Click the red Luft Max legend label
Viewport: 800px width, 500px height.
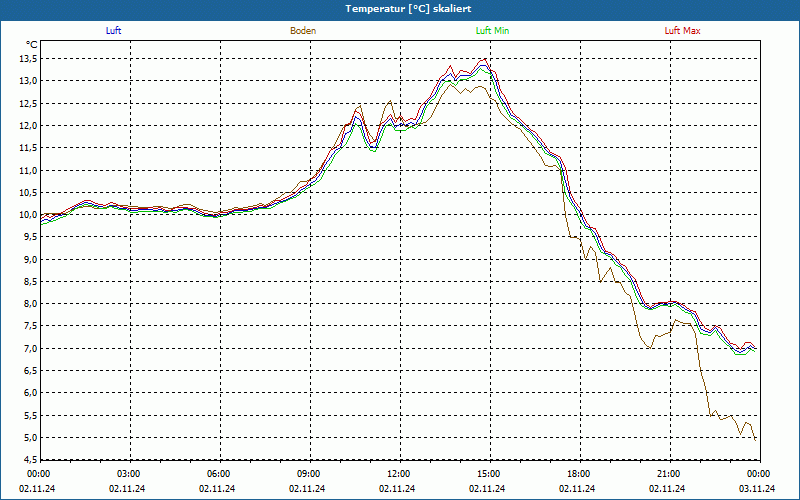682,31
